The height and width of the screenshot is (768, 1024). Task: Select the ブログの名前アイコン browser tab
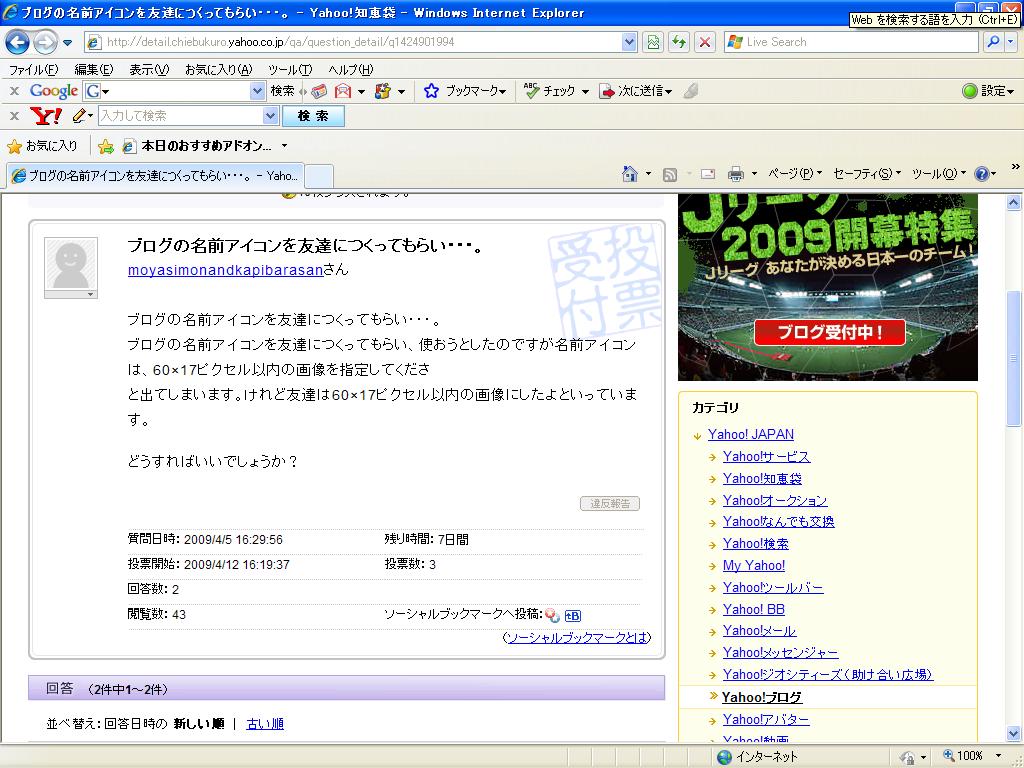click(x=155, y=176)
